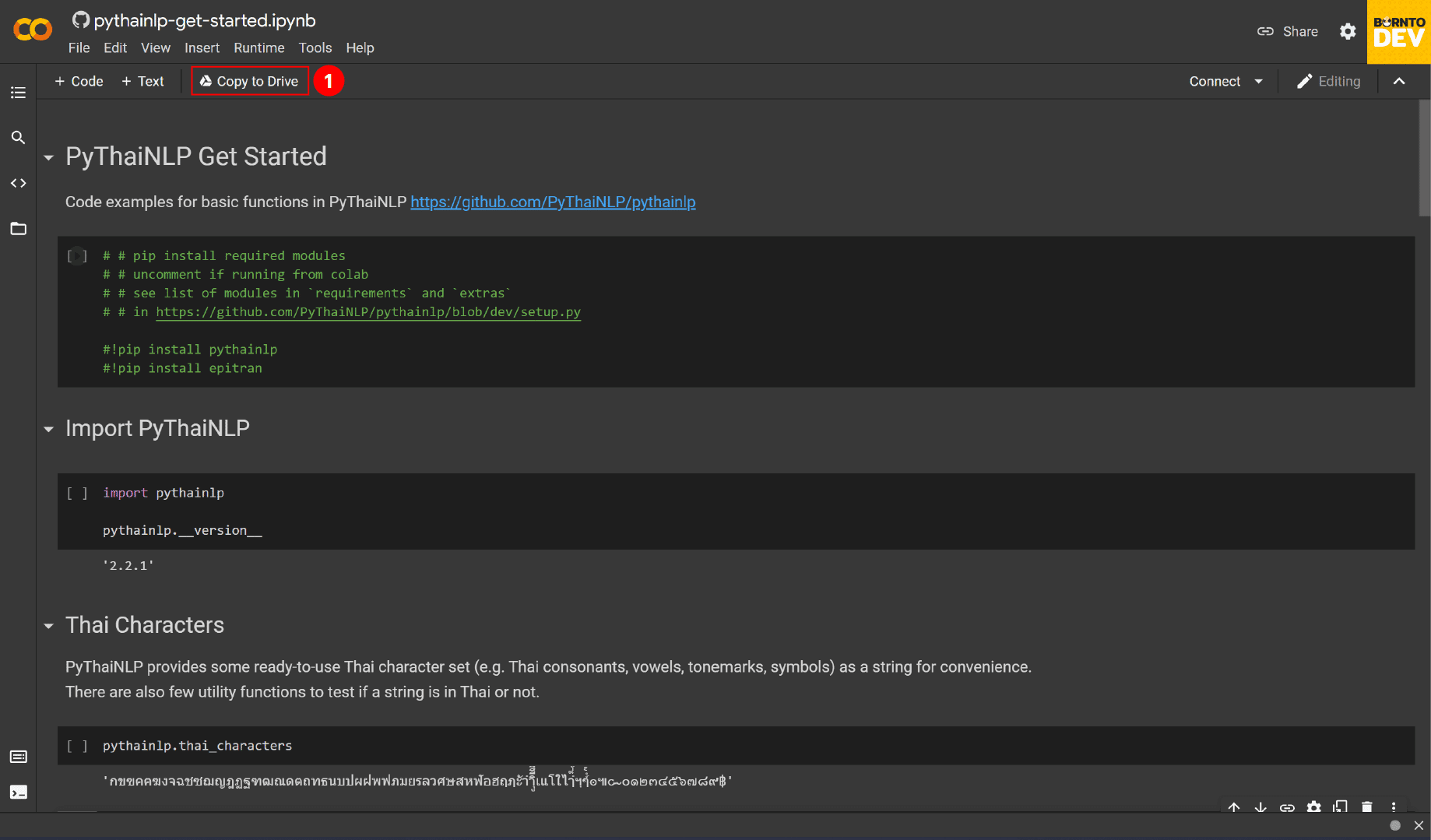Open the command palette icon
The image size is (1431, 840).
tap(18, 757)
